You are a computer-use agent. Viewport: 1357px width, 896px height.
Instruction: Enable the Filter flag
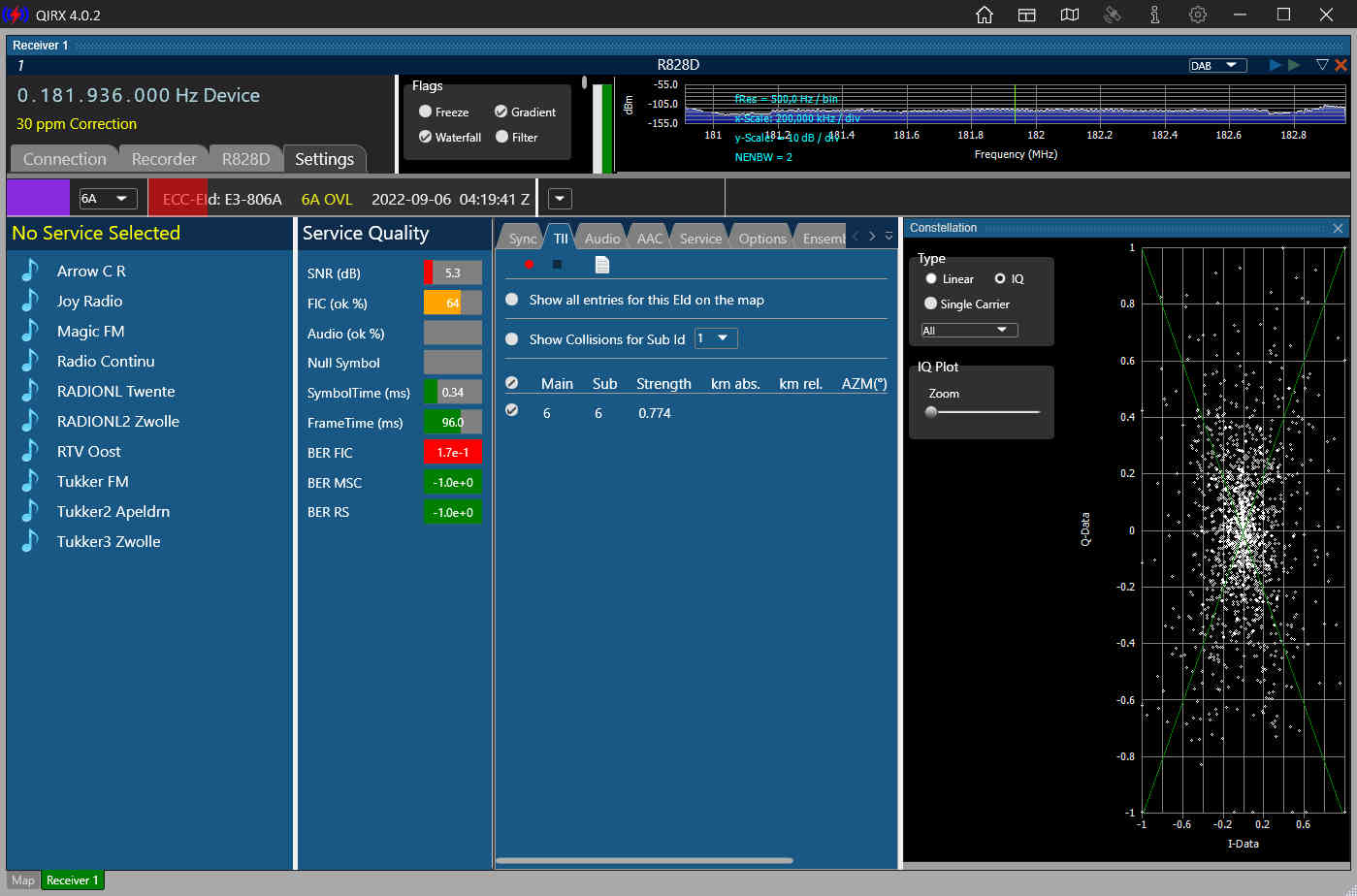click(501, 137)
